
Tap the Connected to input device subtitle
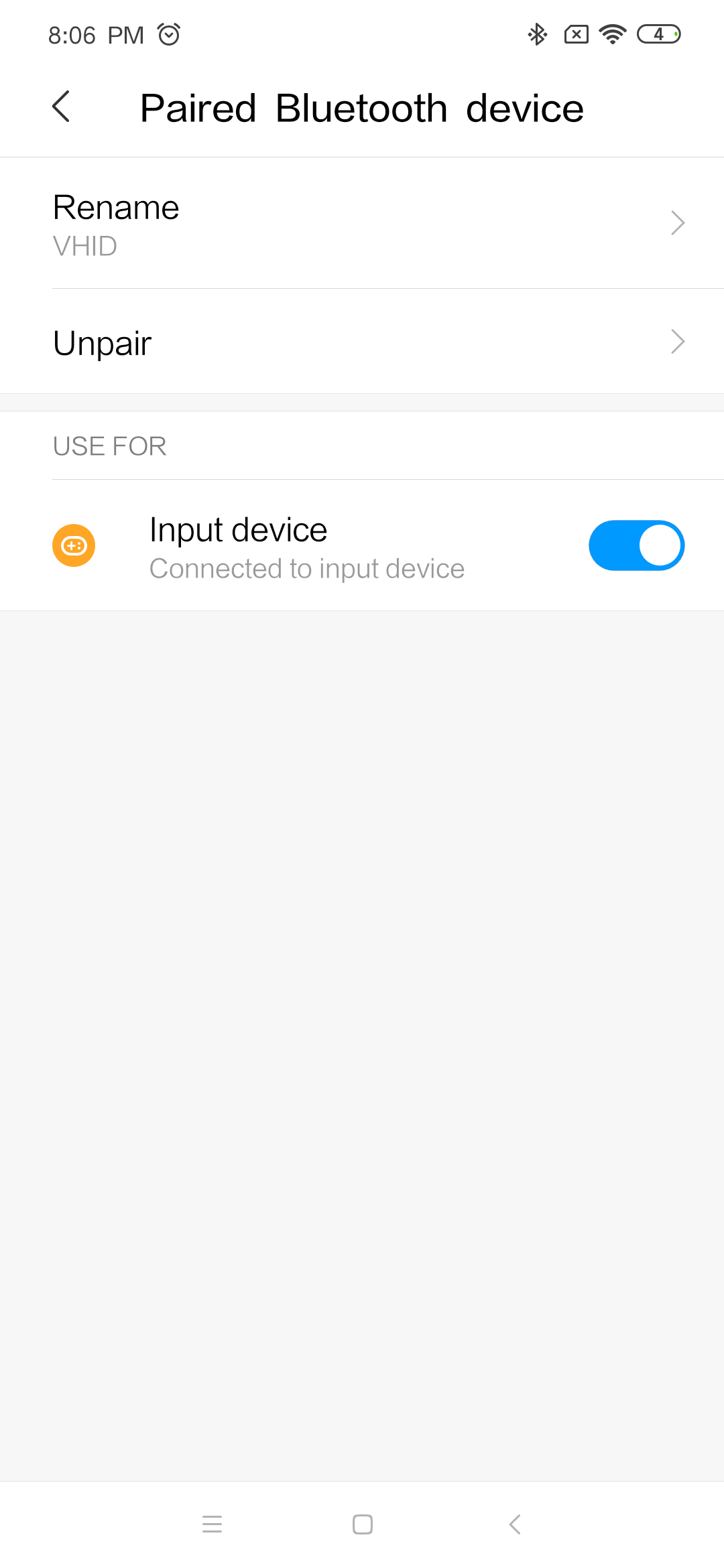pos(307,569)
